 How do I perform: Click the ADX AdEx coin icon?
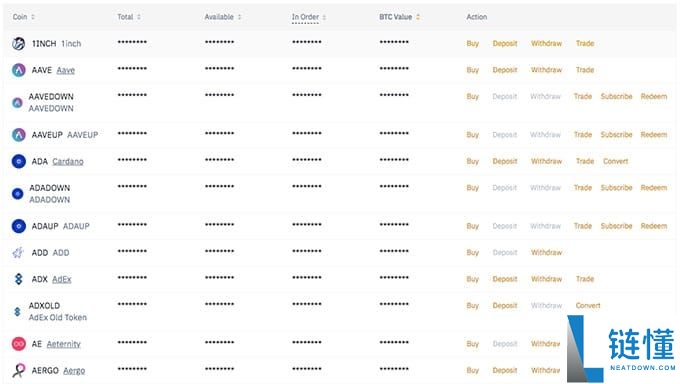pos(18,279)
